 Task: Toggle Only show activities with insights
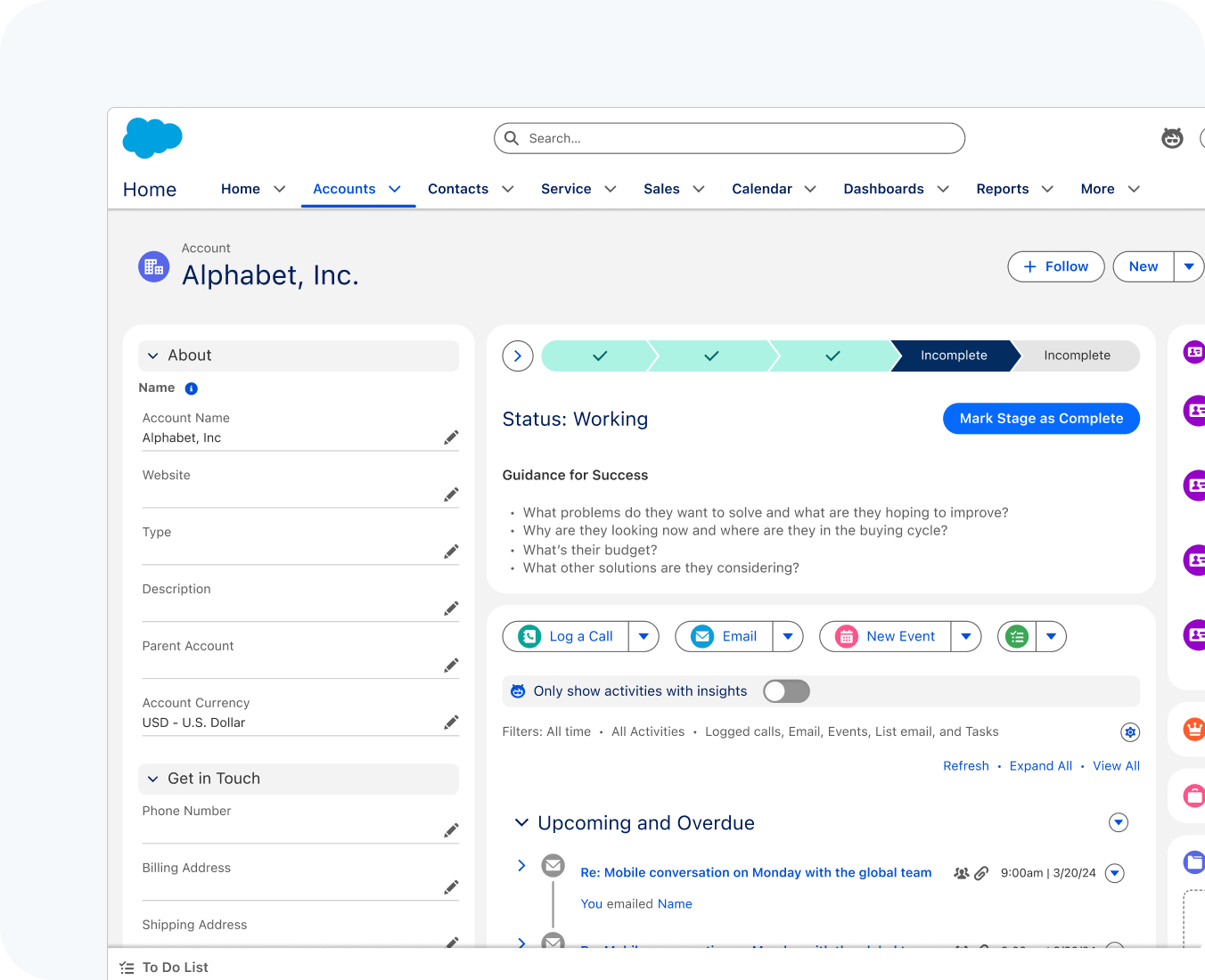[x=786, y=691]
